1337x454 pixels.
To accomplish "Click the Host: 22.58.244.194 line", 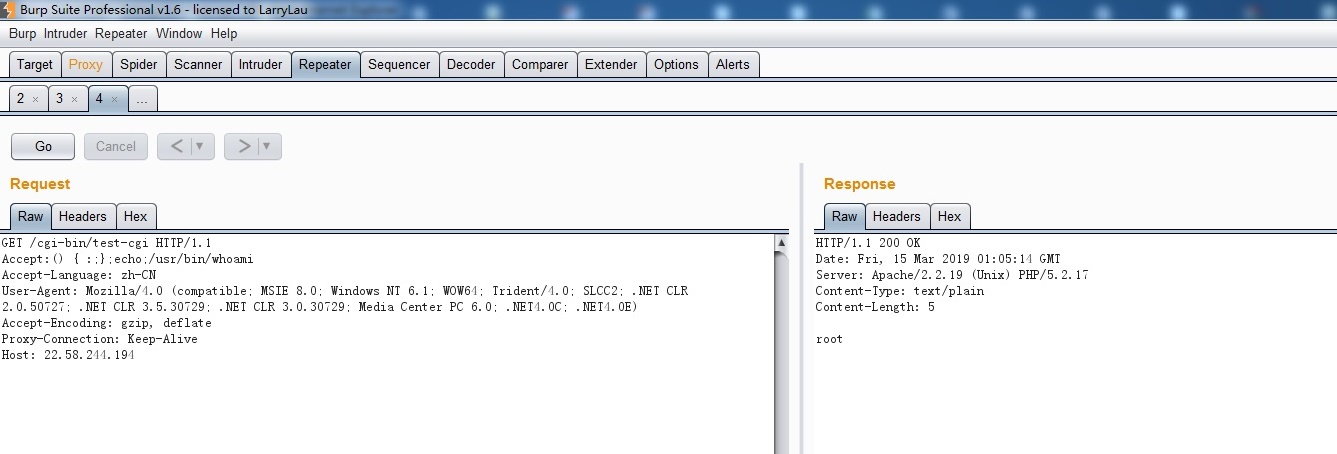I will click(x=68, y=355).
